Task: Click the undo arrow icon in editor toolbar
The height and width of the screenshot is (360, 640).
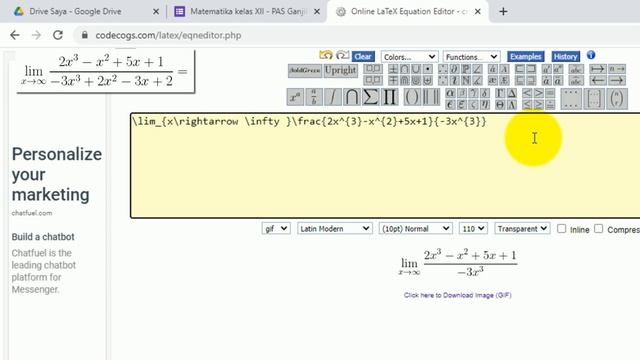Action: point(326,55)
